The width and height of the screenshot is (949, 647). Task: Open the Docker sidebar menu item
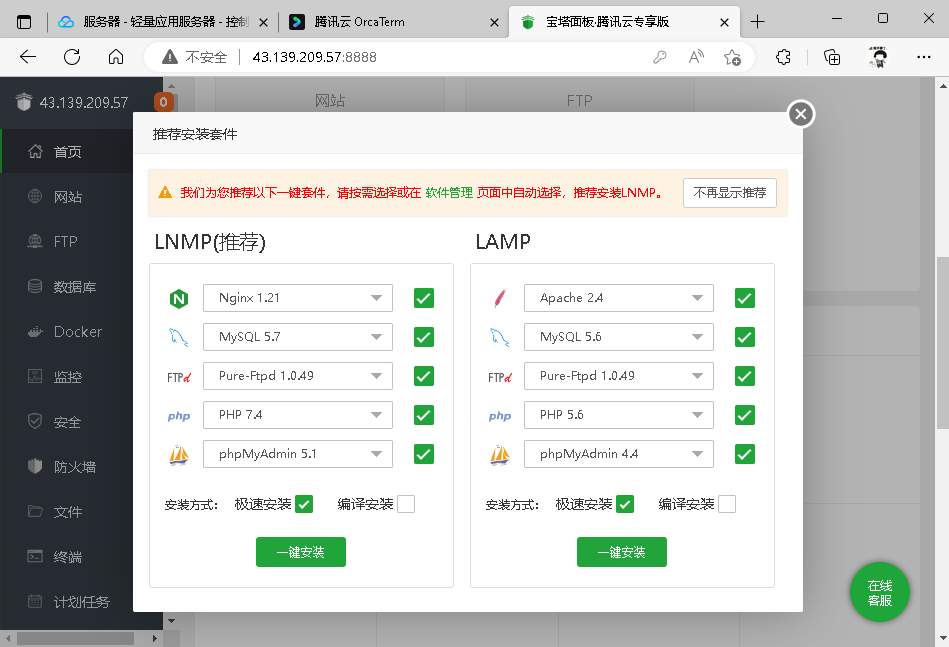coord(67,332)
